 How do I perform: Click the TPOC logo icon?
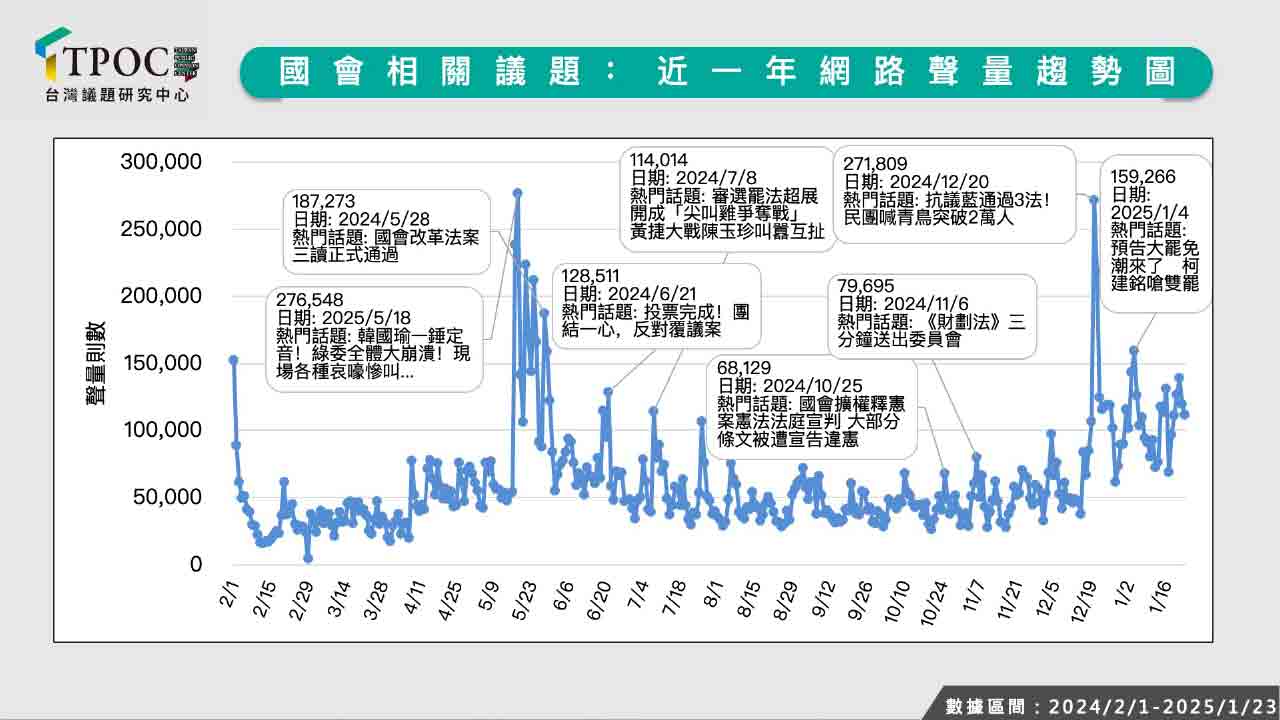pos(52,54)
